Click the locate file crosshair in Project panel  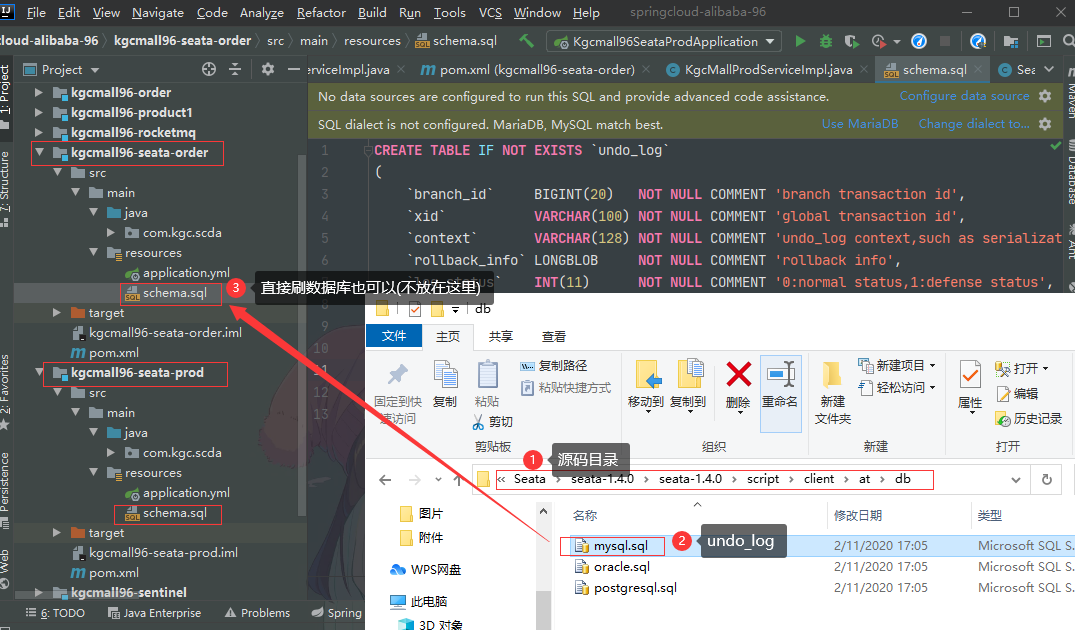(x=209, y=69)
